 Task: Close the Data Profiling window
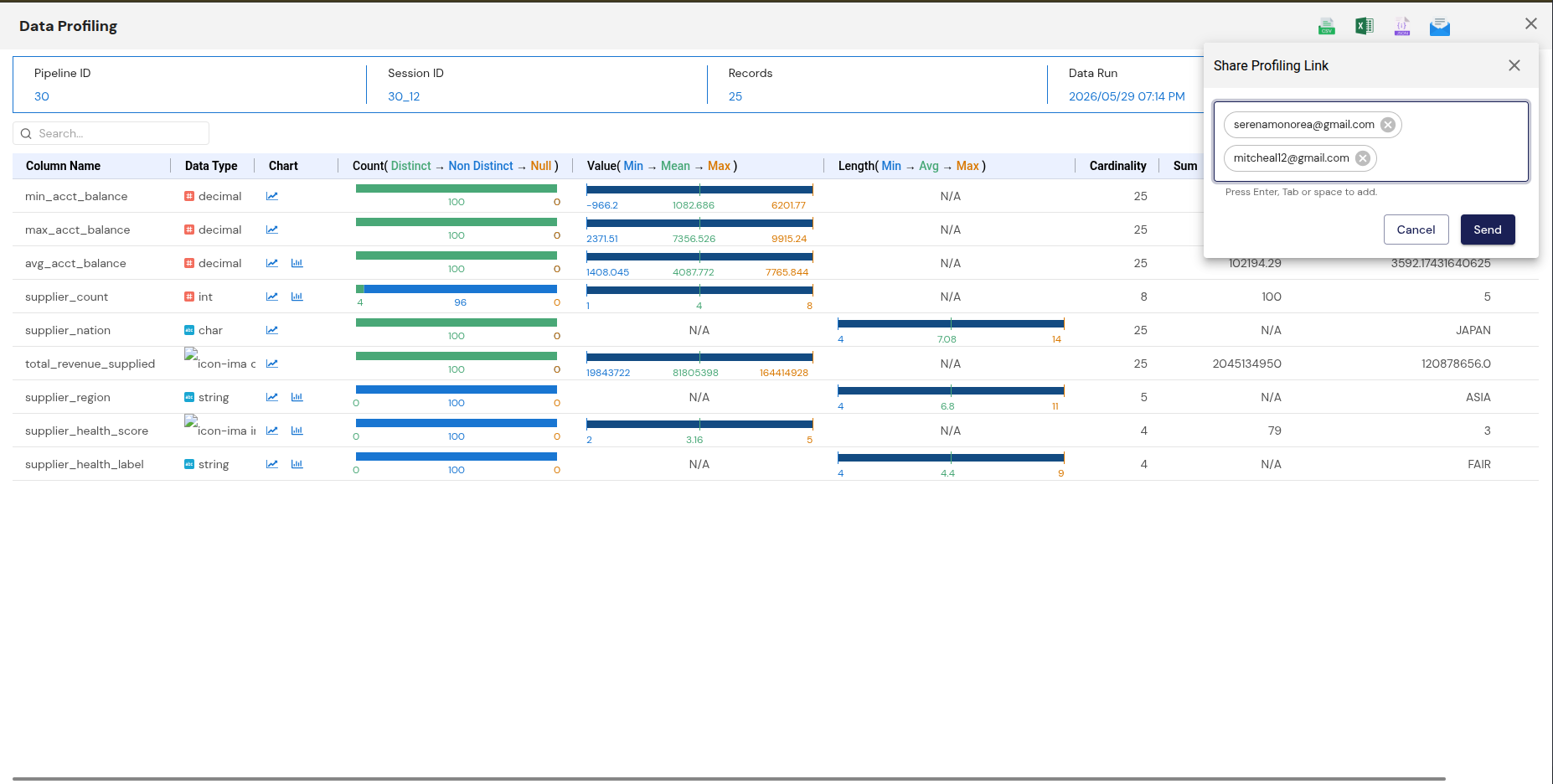pos(1531,23)
